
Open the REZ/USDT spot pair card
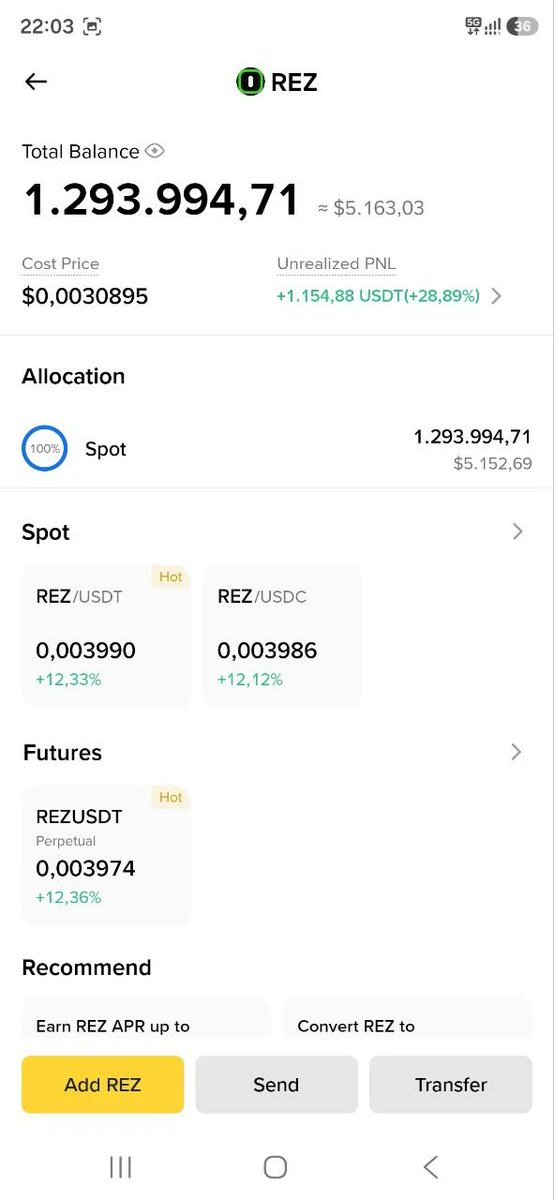tap(106, 636)
